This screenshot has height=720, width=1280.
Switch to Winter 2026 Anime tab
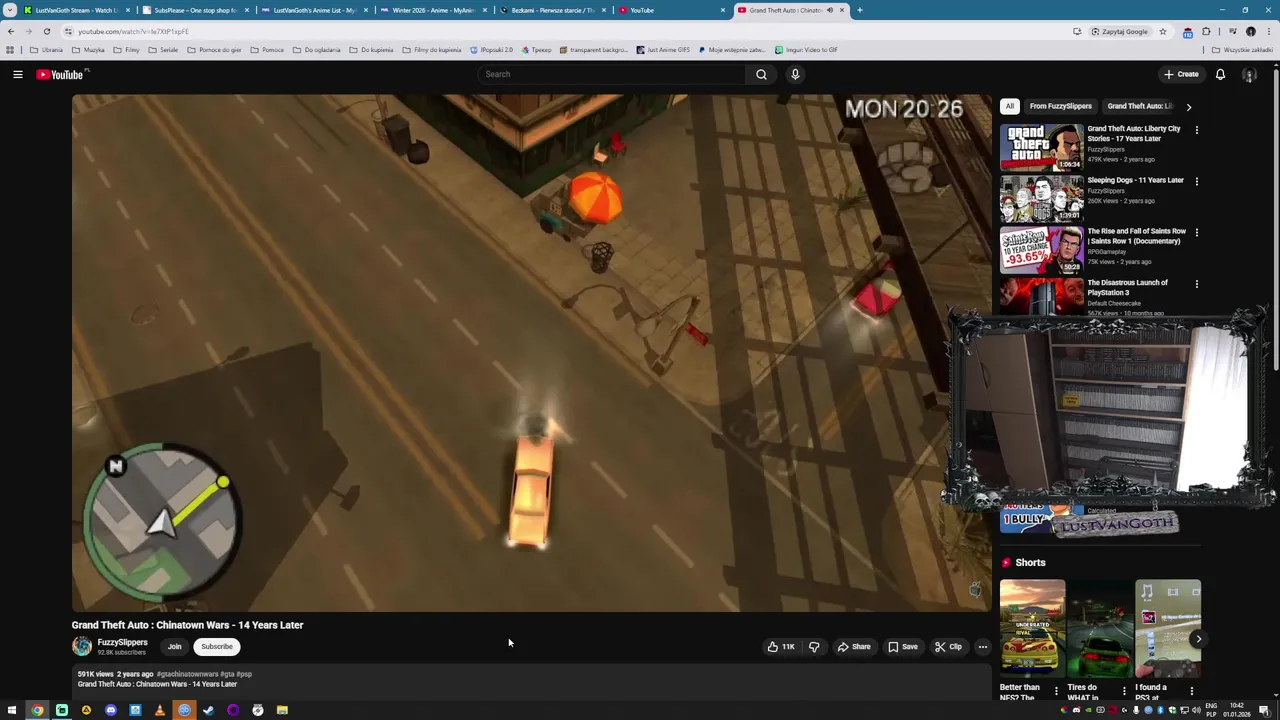[433, 10]
